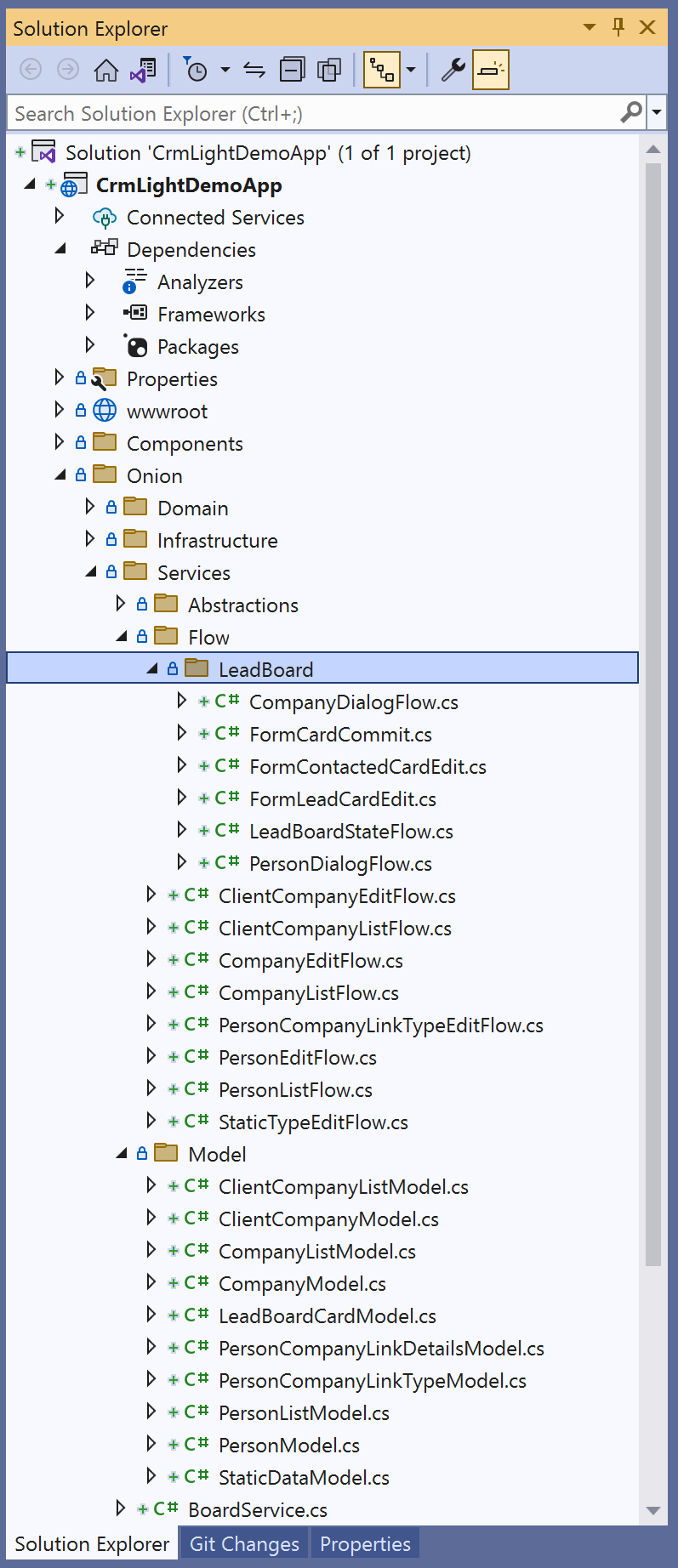The image size is (678, 1568).
Task: Open the file nesting dropdown arrow
Action: click(411, 70)
